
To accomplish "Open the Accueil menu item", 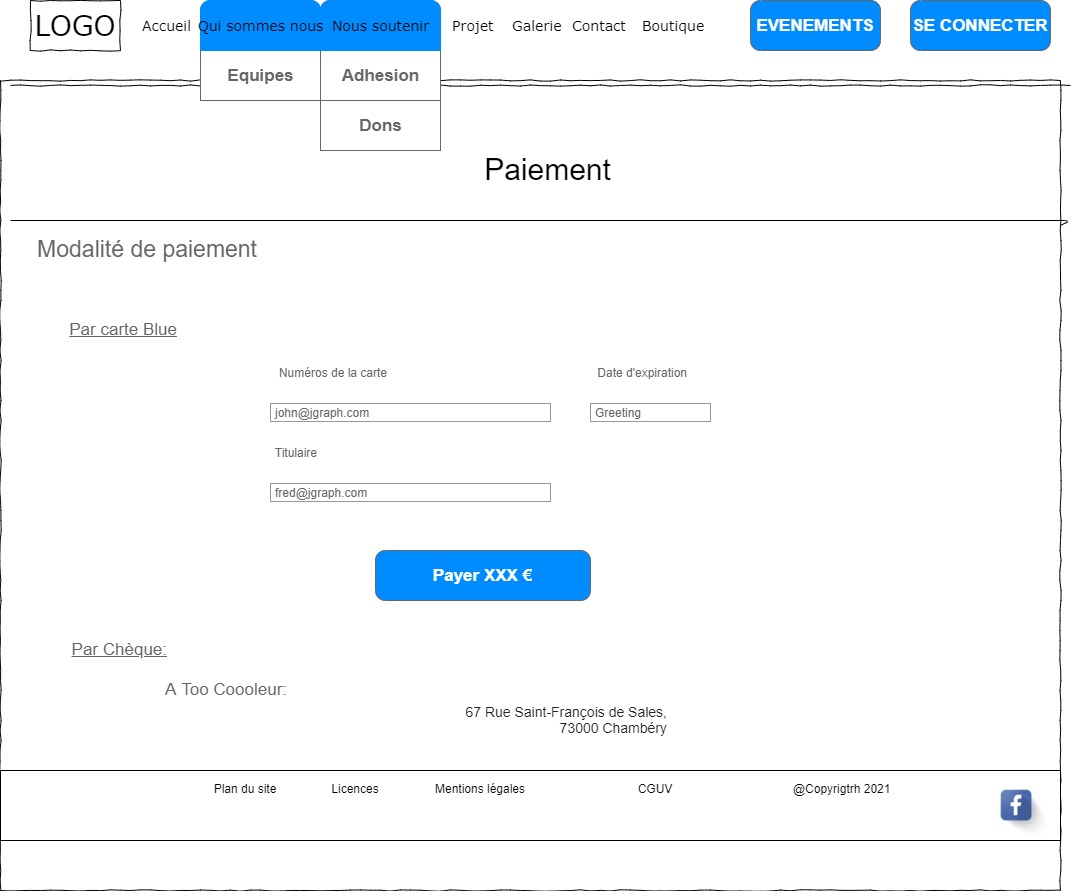I will tap(166, 26).
